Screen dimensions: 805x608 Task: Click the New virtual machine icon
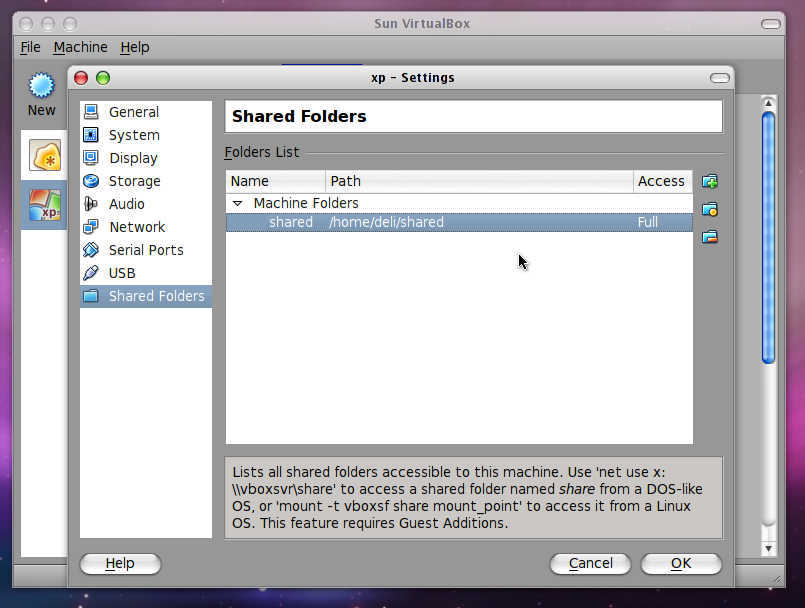41,92
